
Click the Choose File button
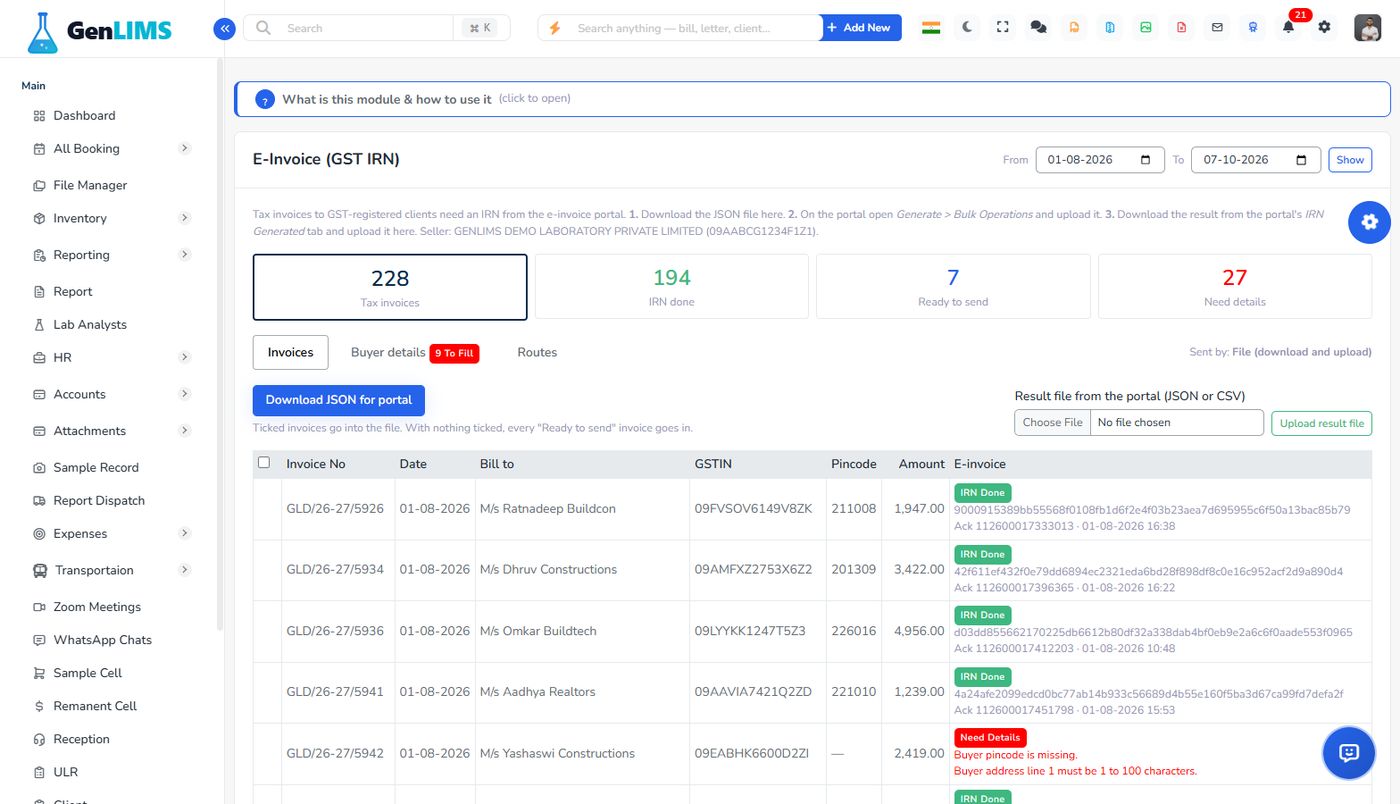(x=1052, y=423)
